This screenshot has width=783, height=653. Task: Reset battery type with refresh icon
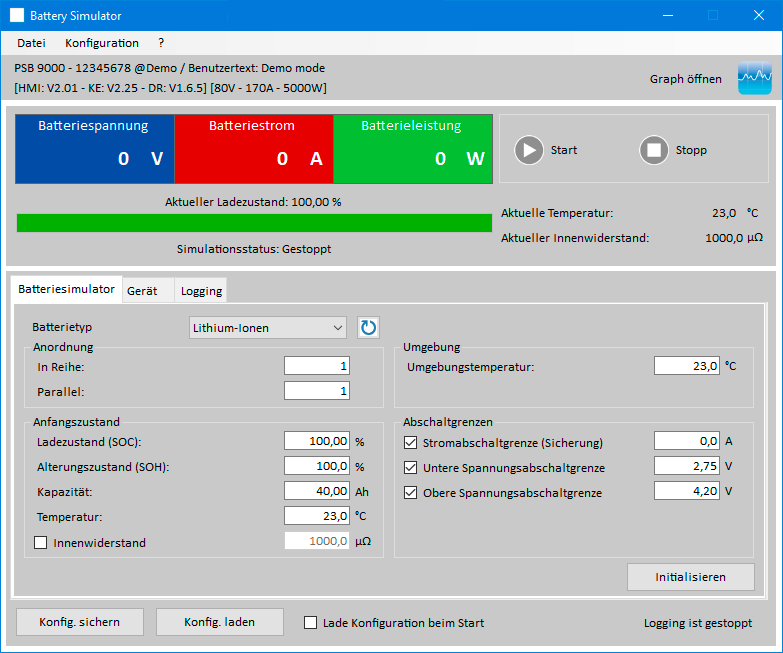tap(369, 327)
